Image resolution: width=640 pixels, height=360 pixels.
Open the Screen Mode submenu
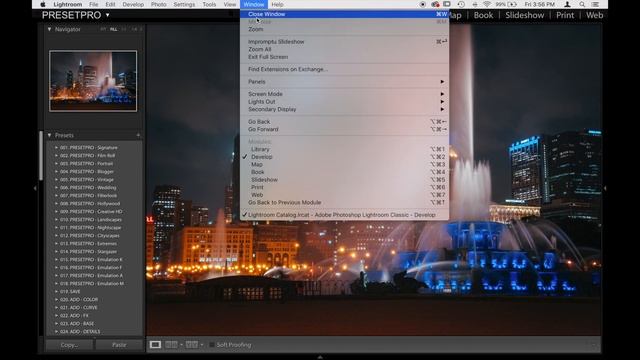[344, 94]
